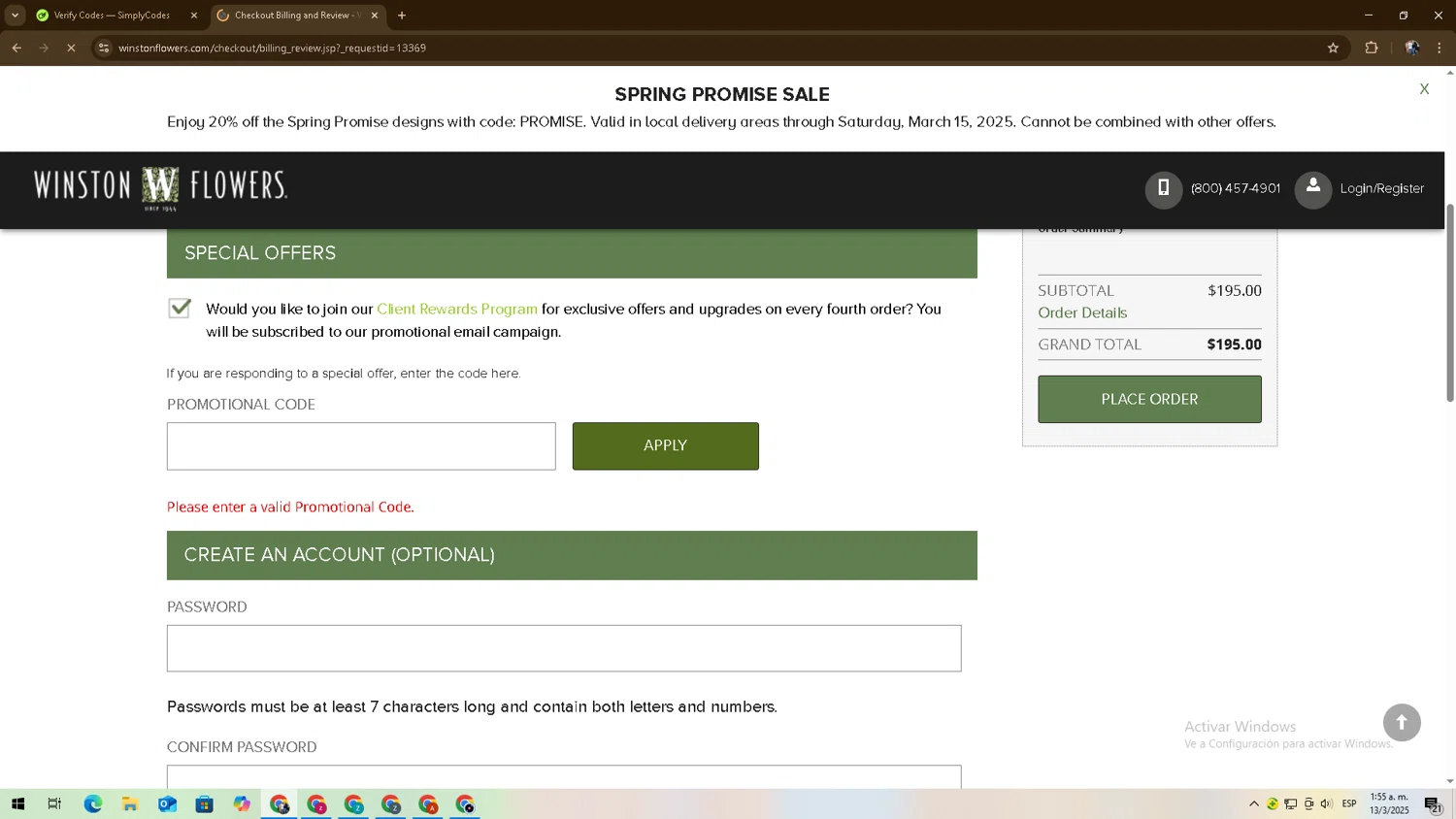Screen dimensions: 1456x819
Task: Click the PLACE ORDER button
Action: tap(1149, 399)
